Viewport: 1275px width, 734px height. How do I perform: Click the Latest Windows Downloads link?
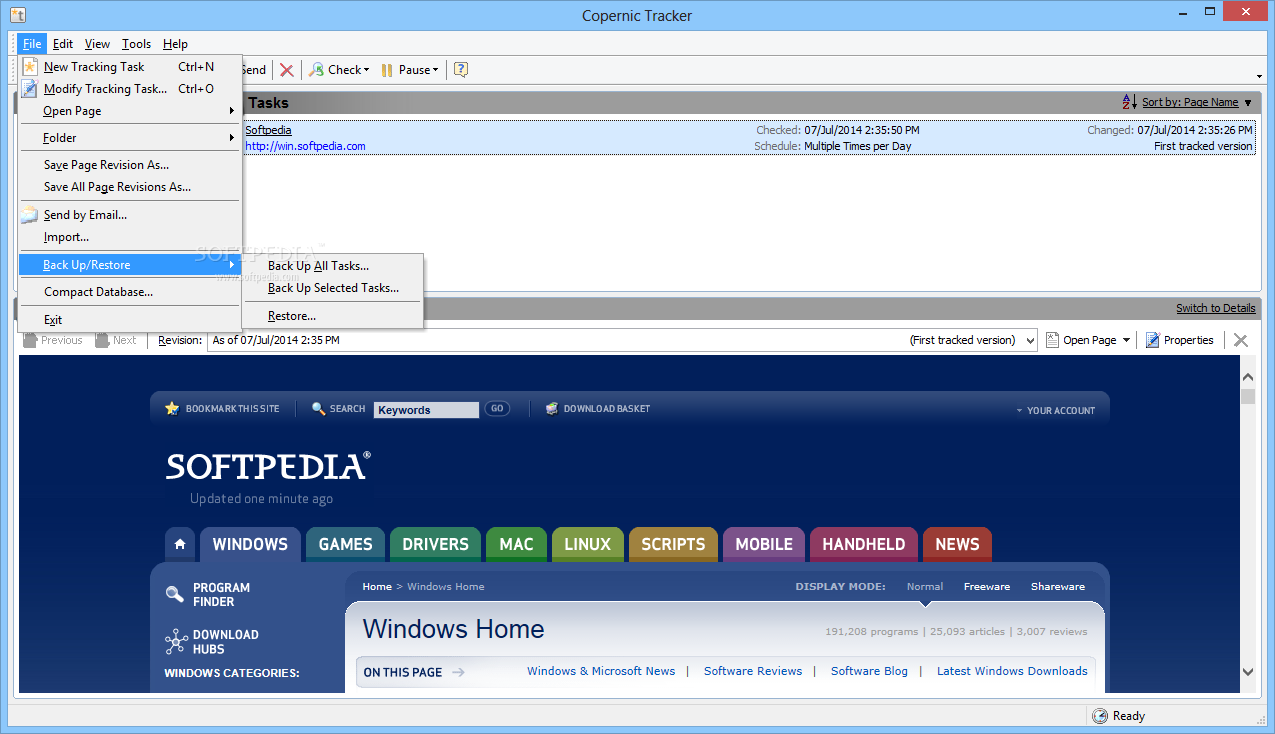[1012, 671]
